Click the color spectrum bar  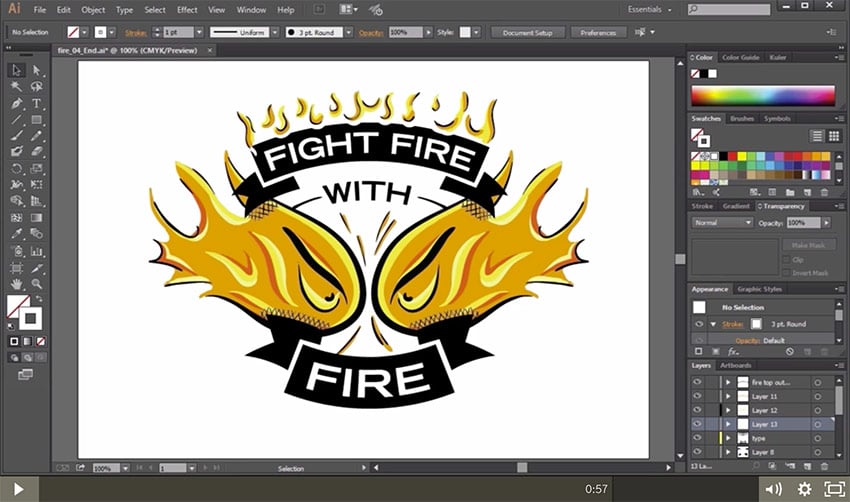point(762,96)
